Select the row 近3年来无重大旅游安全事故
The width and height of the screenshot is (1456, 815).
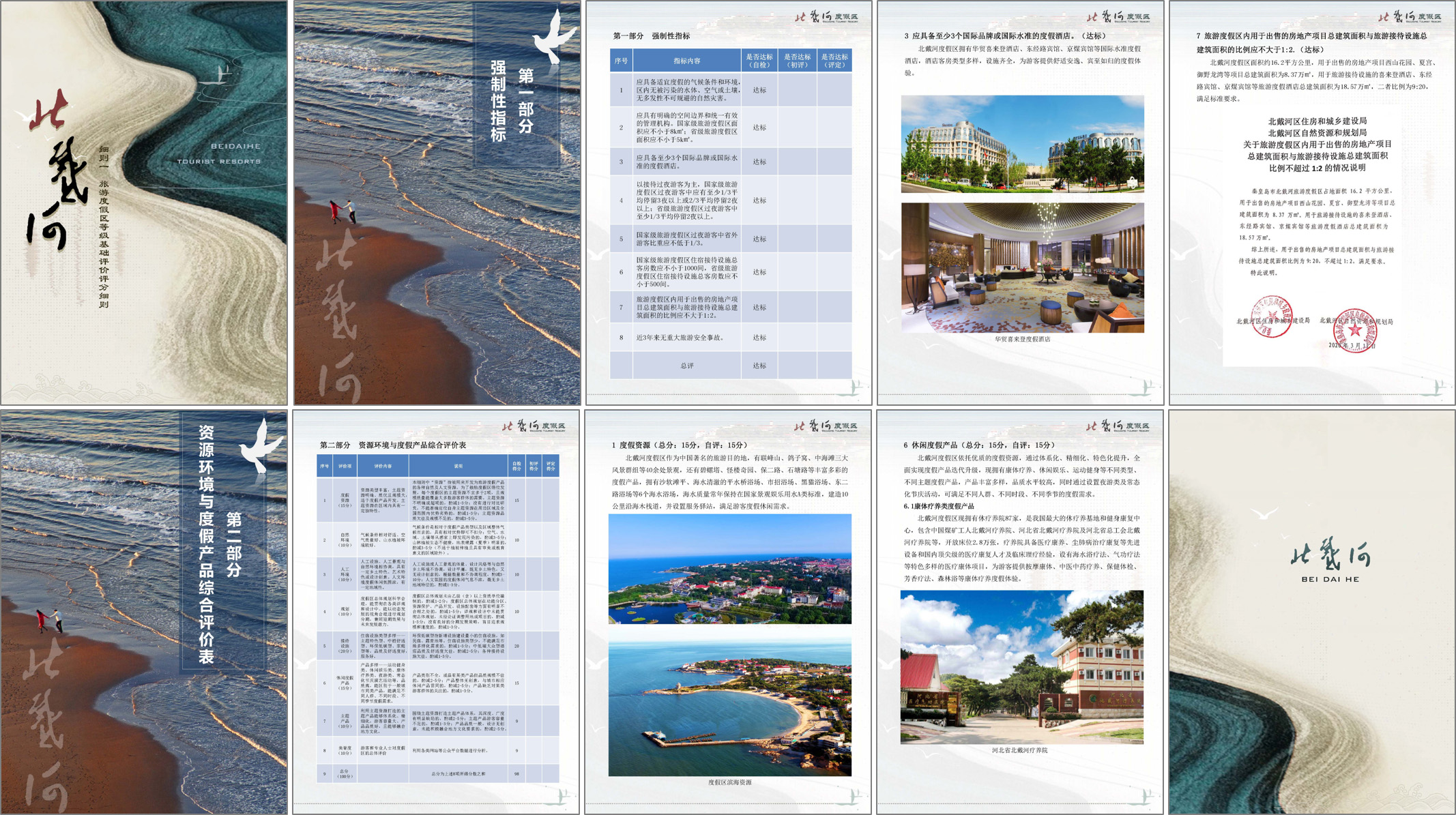tap(731, 338)
